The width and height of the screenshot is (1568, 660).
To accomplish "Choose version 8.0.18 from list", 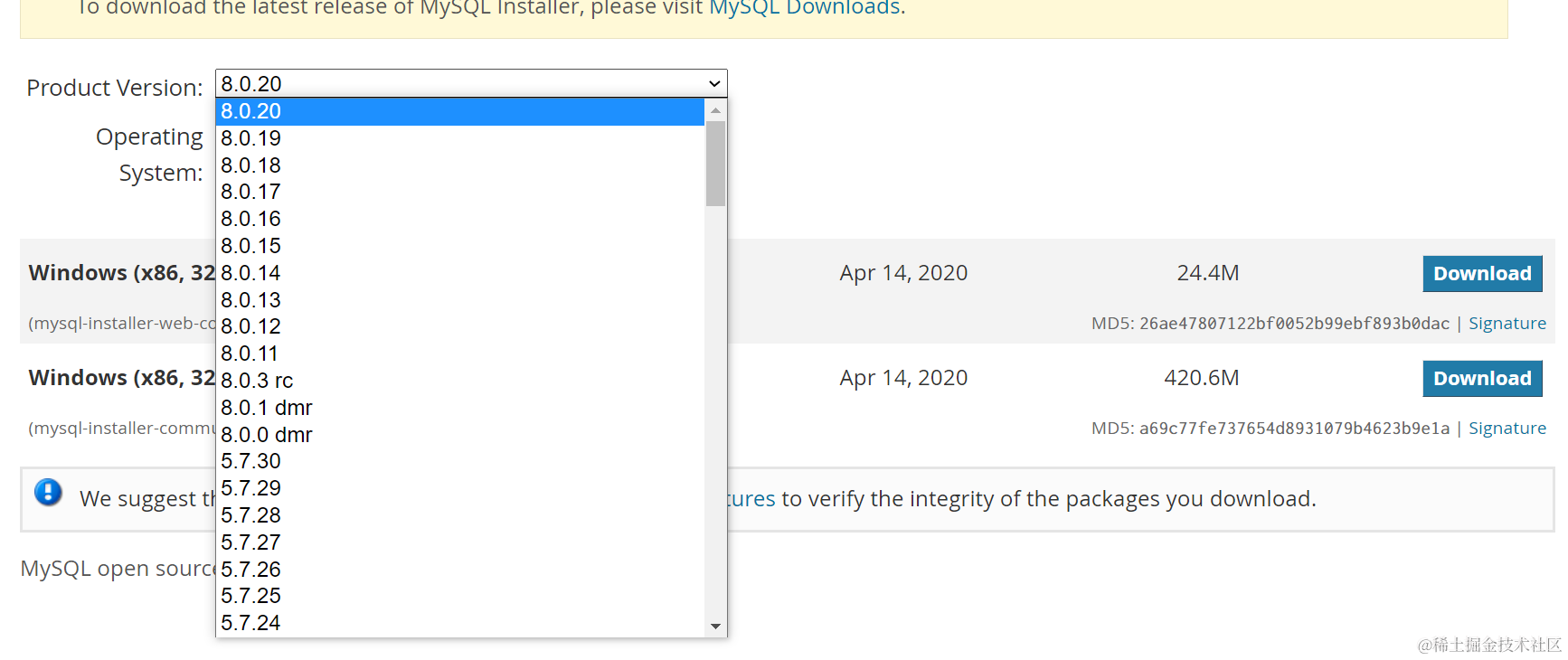I will tap(460, 165).
